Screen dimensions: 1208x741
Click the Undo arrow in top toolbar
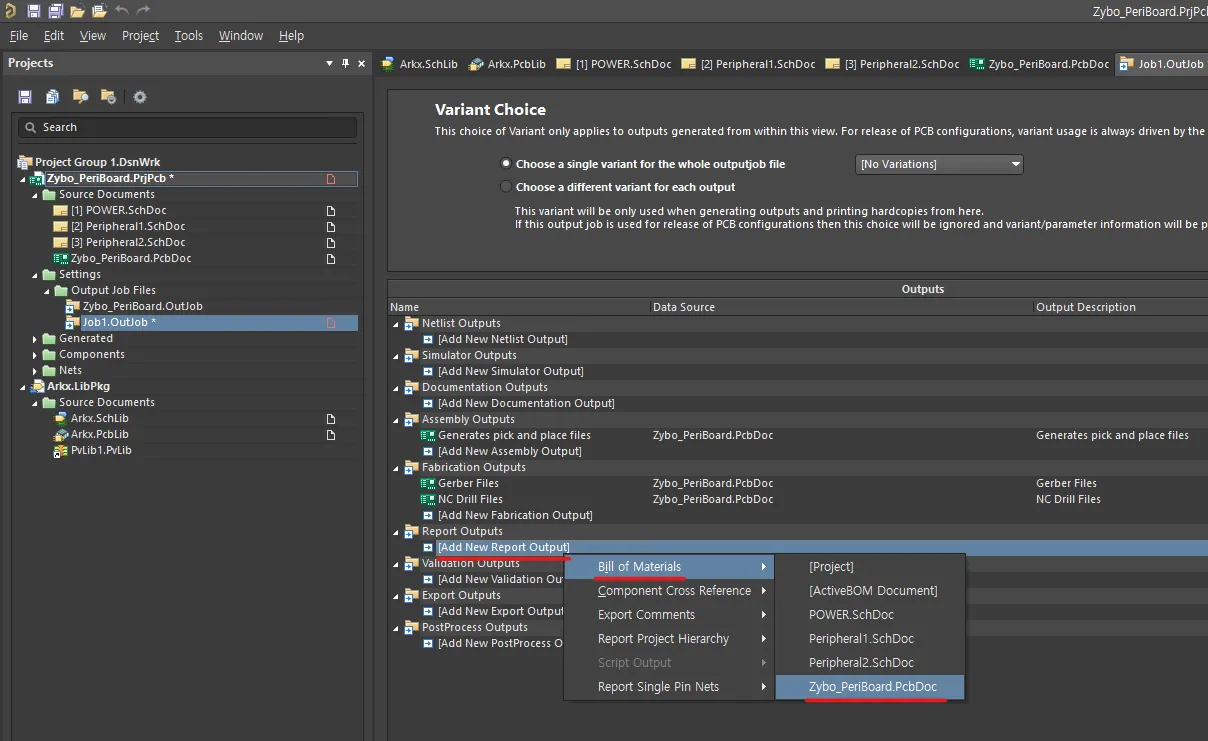(121, 11)
